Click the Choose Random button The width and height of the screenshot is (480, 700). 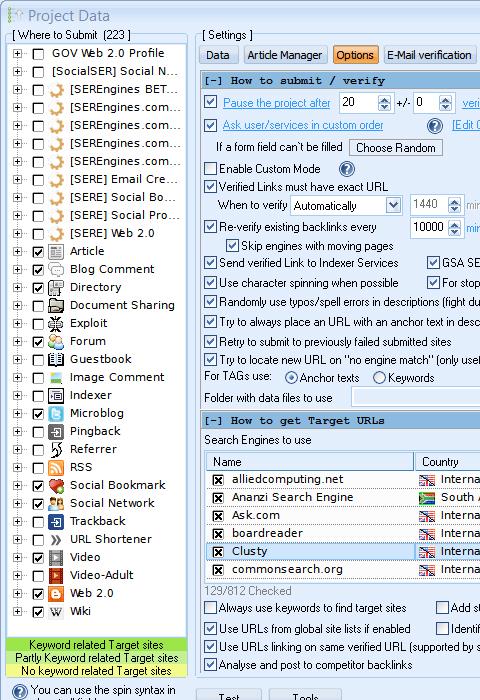[396, 148]
